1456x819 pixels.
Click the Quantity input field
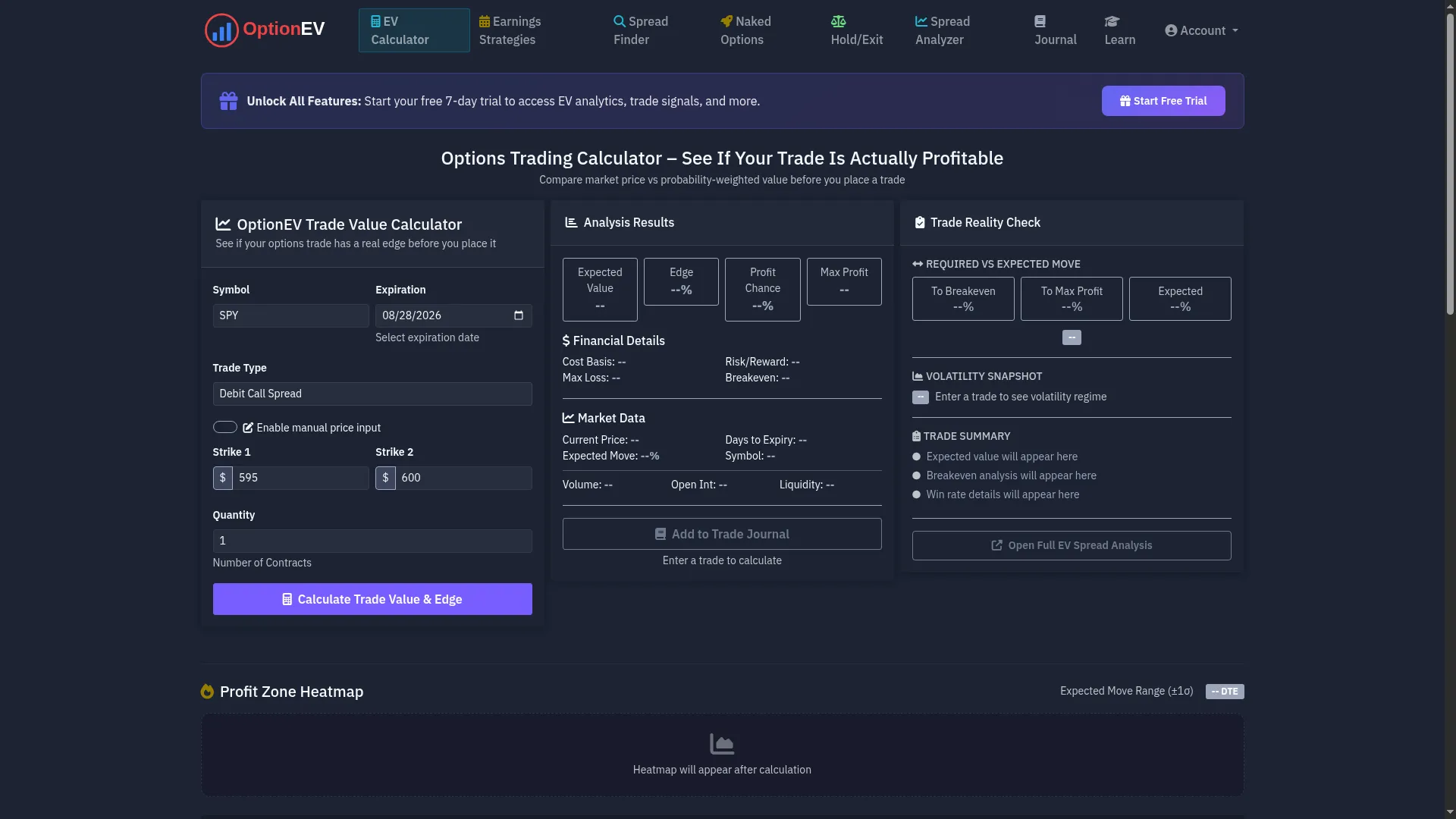coord(372,541)
